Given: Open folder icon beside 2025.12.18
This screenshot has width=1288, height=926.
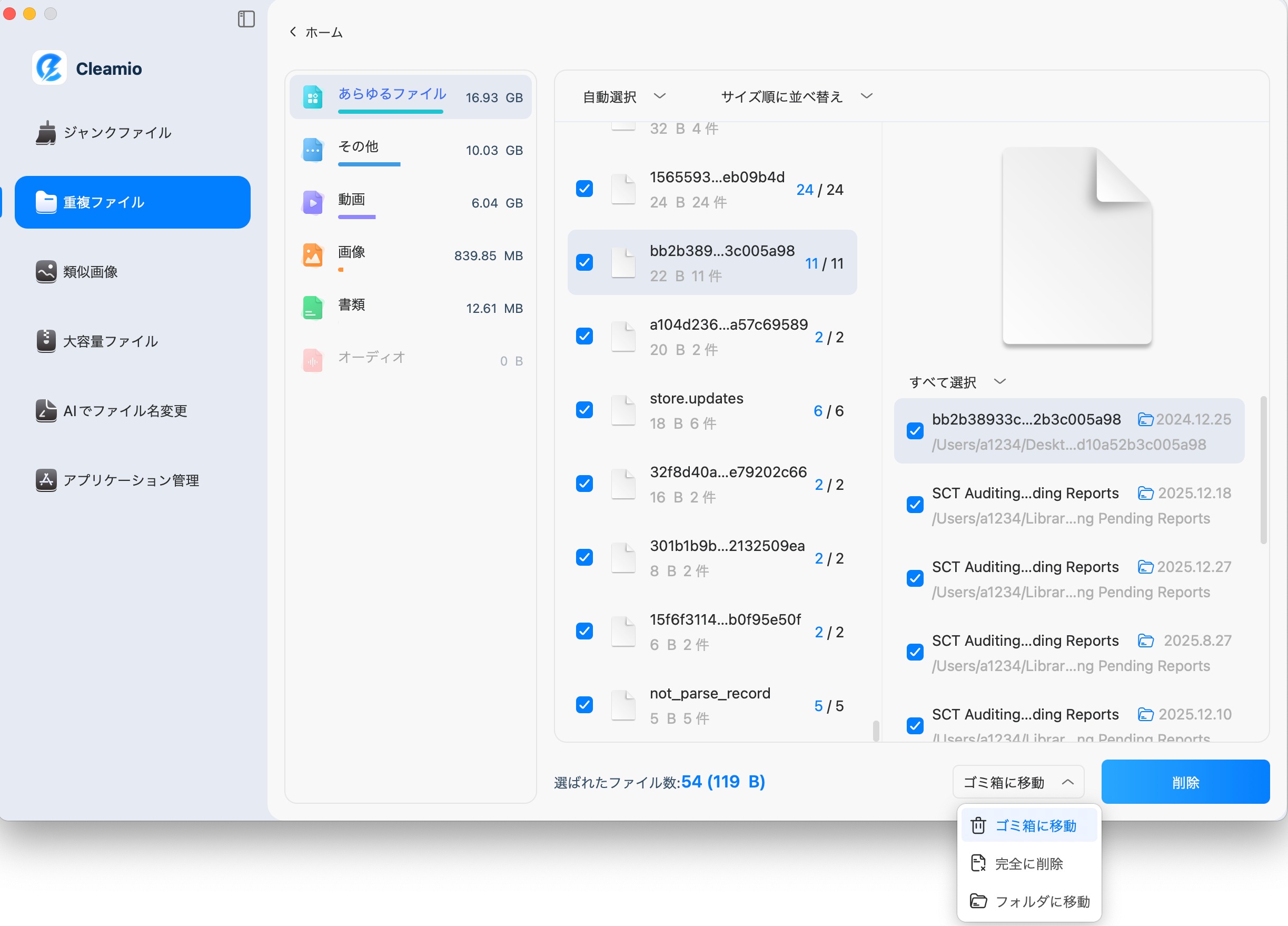Looking at the screenshot, I should 1145,493.
